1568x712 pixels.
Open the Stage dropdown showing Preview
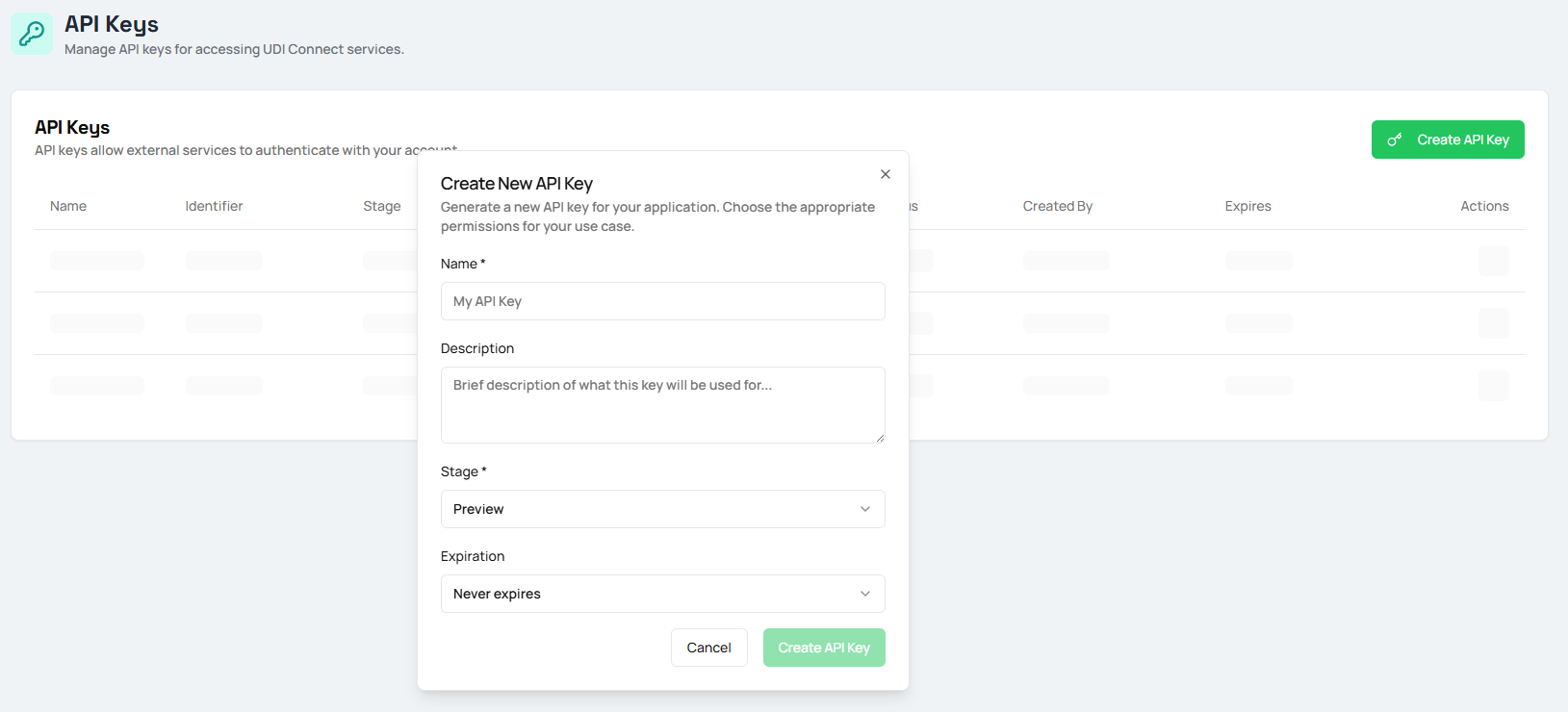pyautogui.click(x=662, y=509)
